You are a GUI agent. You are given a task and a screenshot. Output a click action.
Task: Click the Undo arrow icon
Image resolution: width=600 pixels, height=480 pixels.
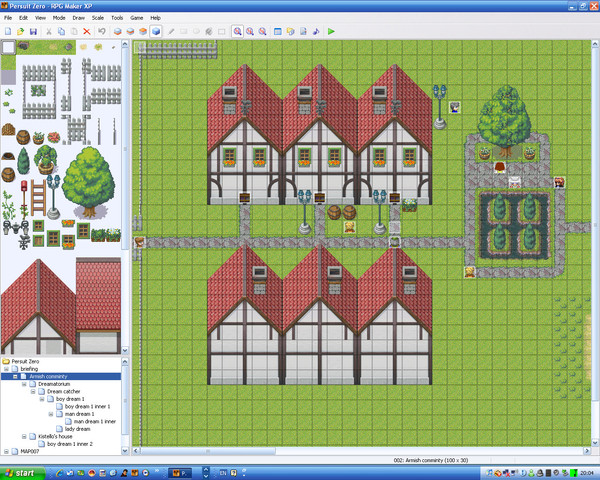click(102, 31)
